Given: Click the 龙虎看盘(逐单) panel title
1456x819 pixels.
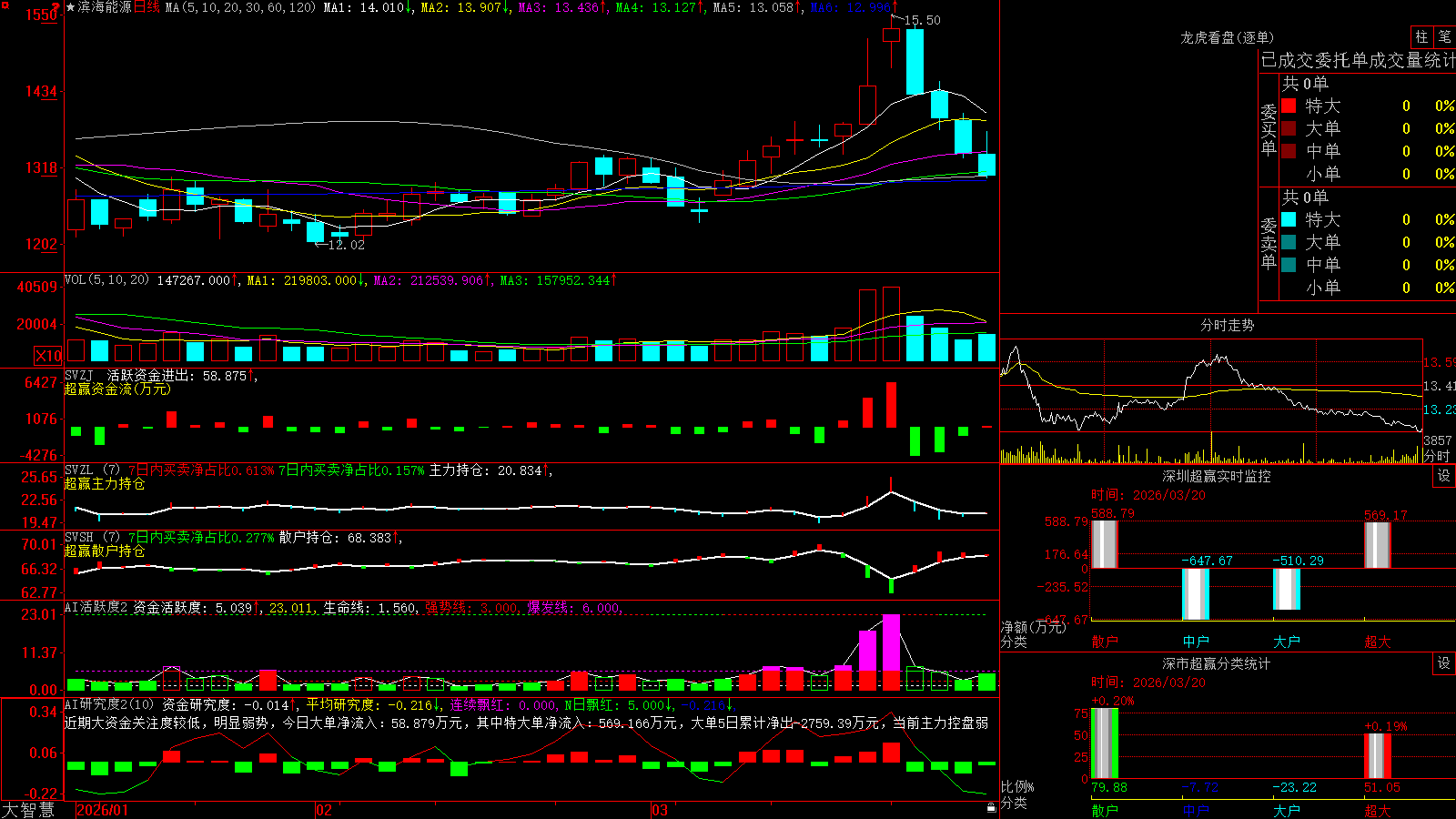Looking at the screenshot, I should [x=1227, y=37].
